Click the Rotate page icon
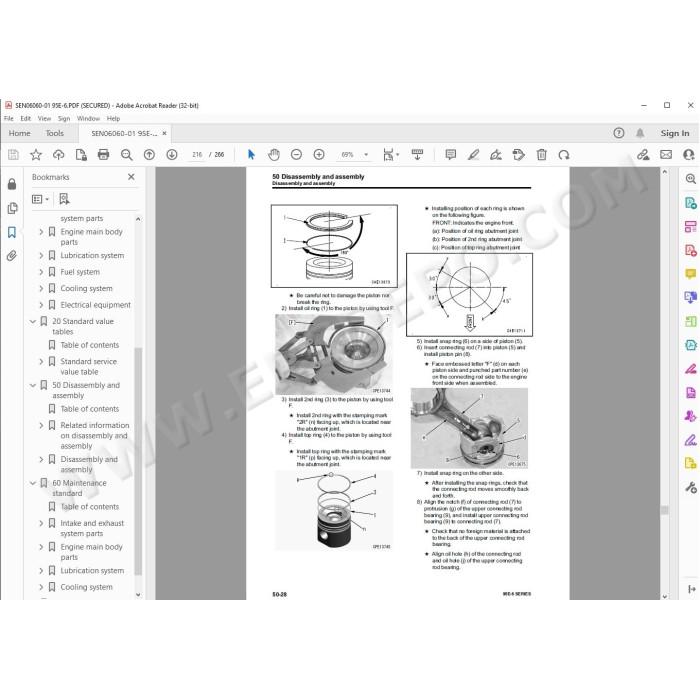The width and height of the screenshot is (700, 700). (x=564, y=155)
